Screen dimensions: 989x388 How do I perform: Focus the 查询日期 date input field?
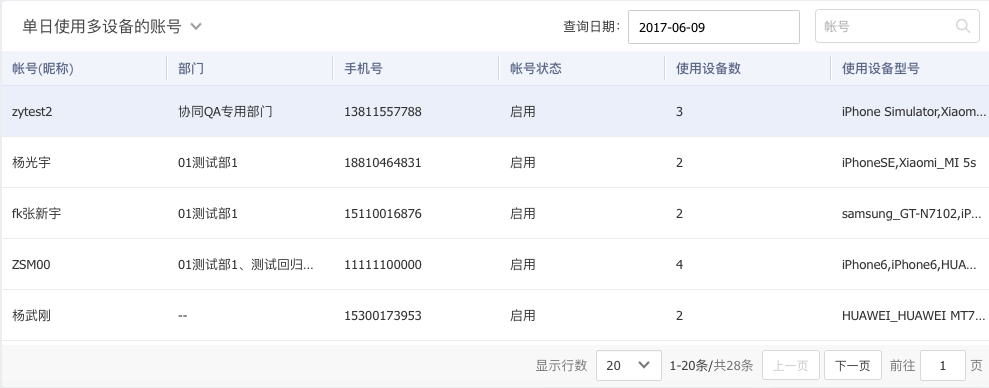713,27
